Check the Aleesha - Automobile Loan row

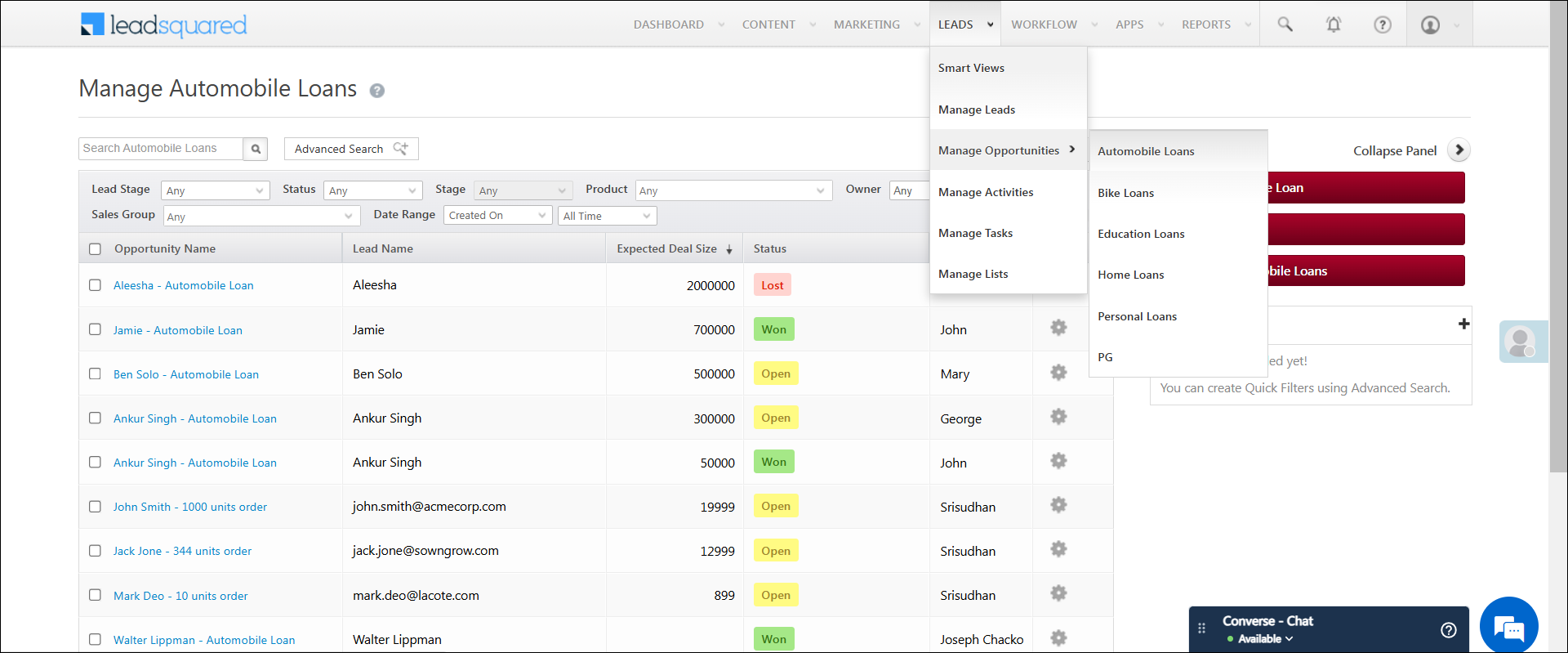coord(95,285)
